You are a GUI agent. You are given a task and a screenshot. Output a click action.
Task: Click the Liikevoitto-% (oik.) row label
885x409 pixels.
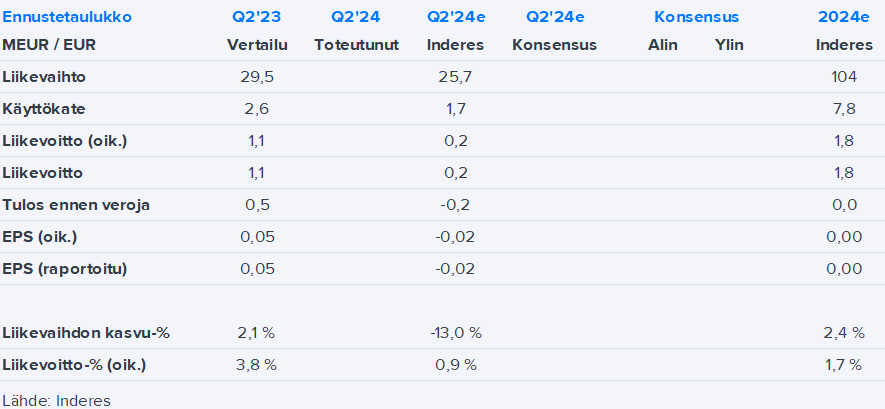pos(75,364)
